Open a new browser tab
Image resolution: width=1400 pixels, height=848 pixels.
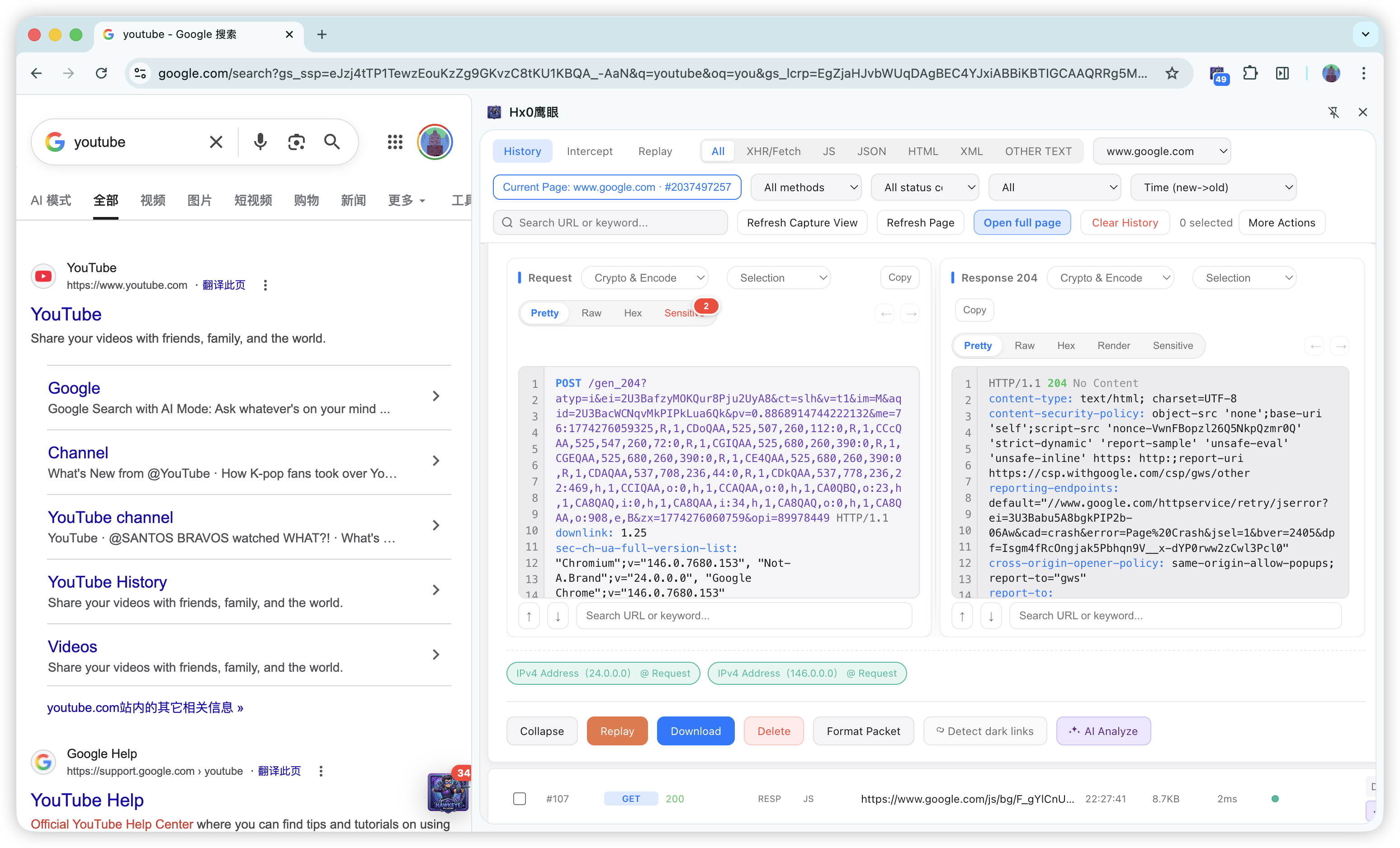tap(322, 35)
